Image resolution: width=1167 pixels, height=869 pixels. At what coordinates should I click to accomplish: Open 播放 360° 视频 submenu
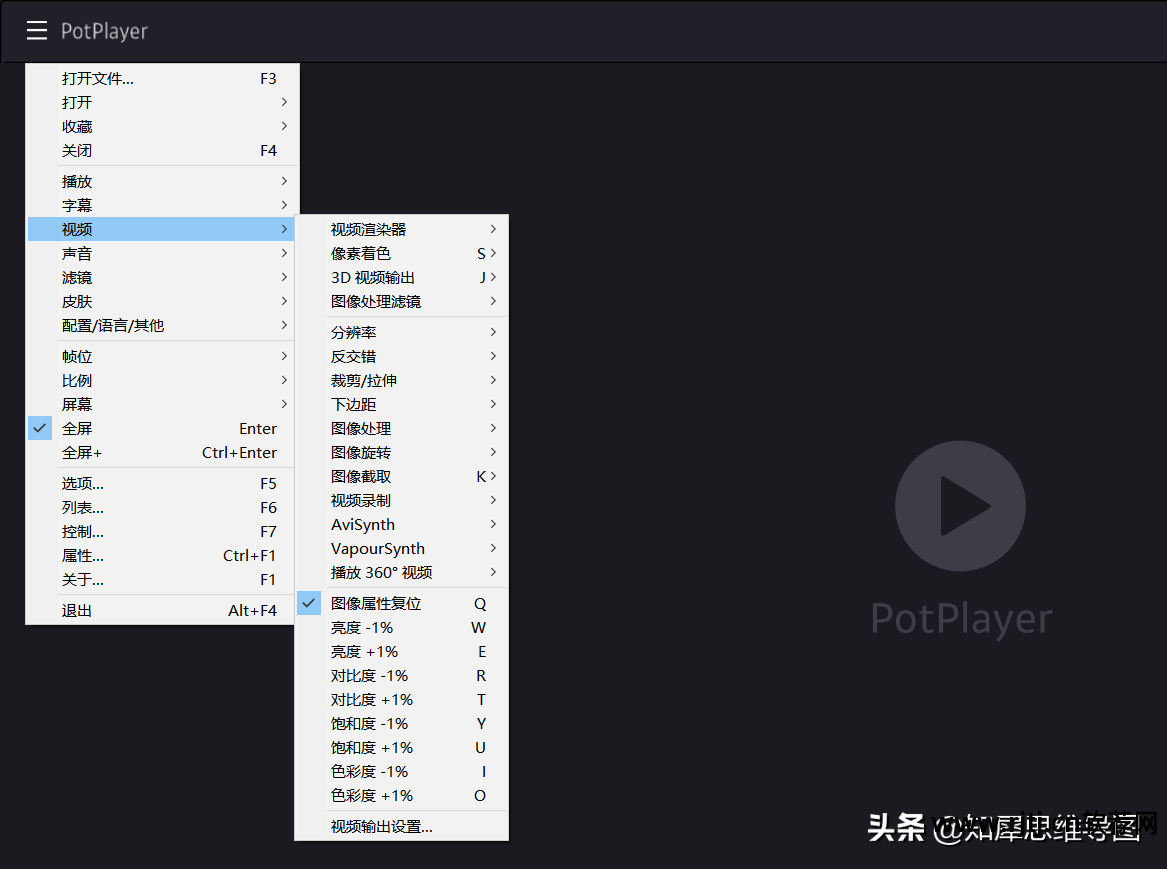[401, 572]
